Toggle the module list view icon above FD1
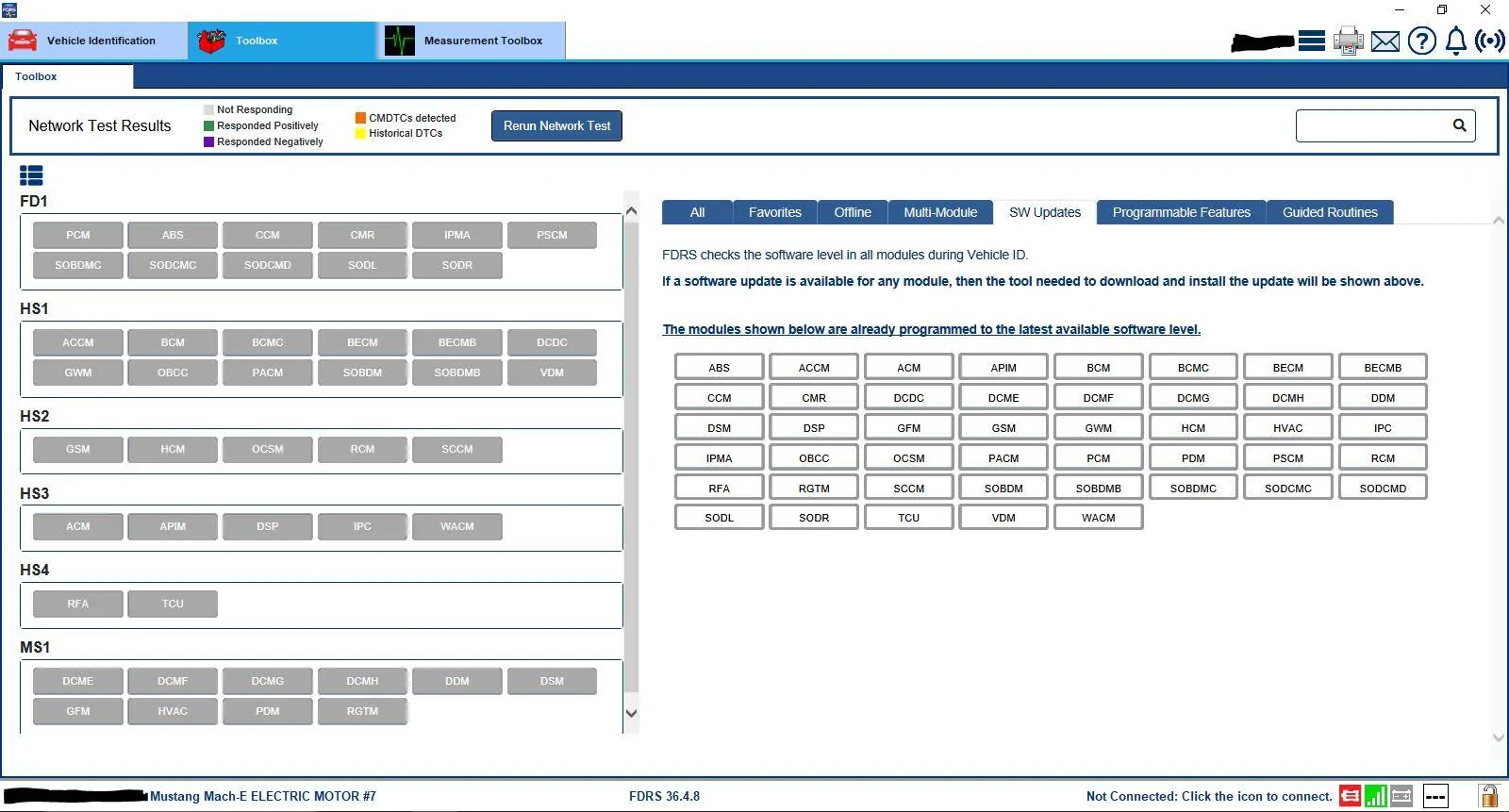This screenshot has width=1509, height=812. coord(31,175)
